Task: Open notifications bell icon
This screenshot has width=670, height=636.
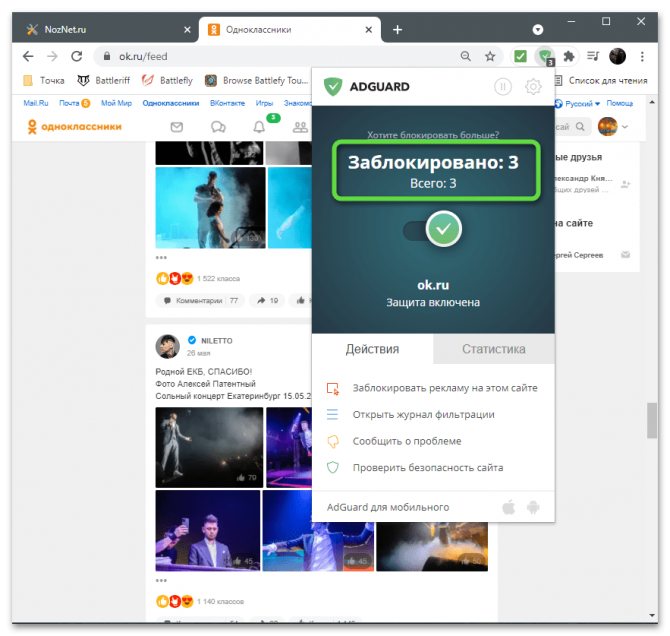Action: point(259,127)
